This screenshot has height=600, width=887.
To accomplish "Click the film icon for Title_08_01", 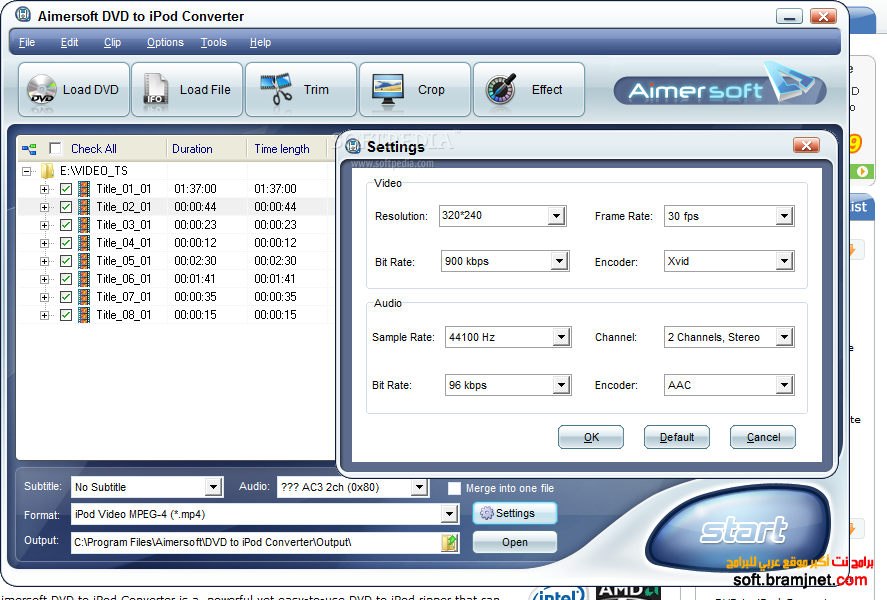I will pyautogui.click(x=84, y=315).
